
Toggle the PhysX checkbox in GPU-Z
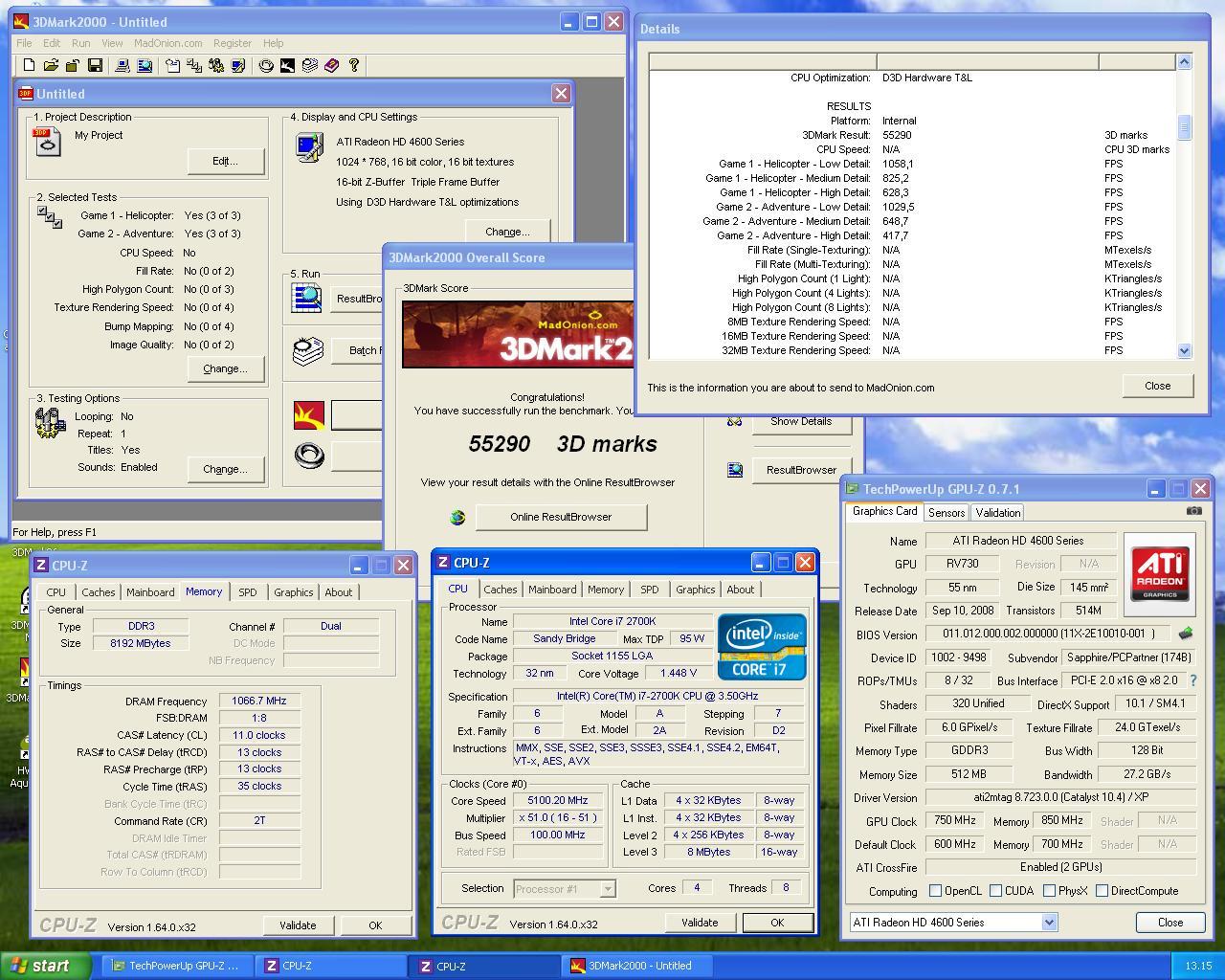pos(1050,891)
